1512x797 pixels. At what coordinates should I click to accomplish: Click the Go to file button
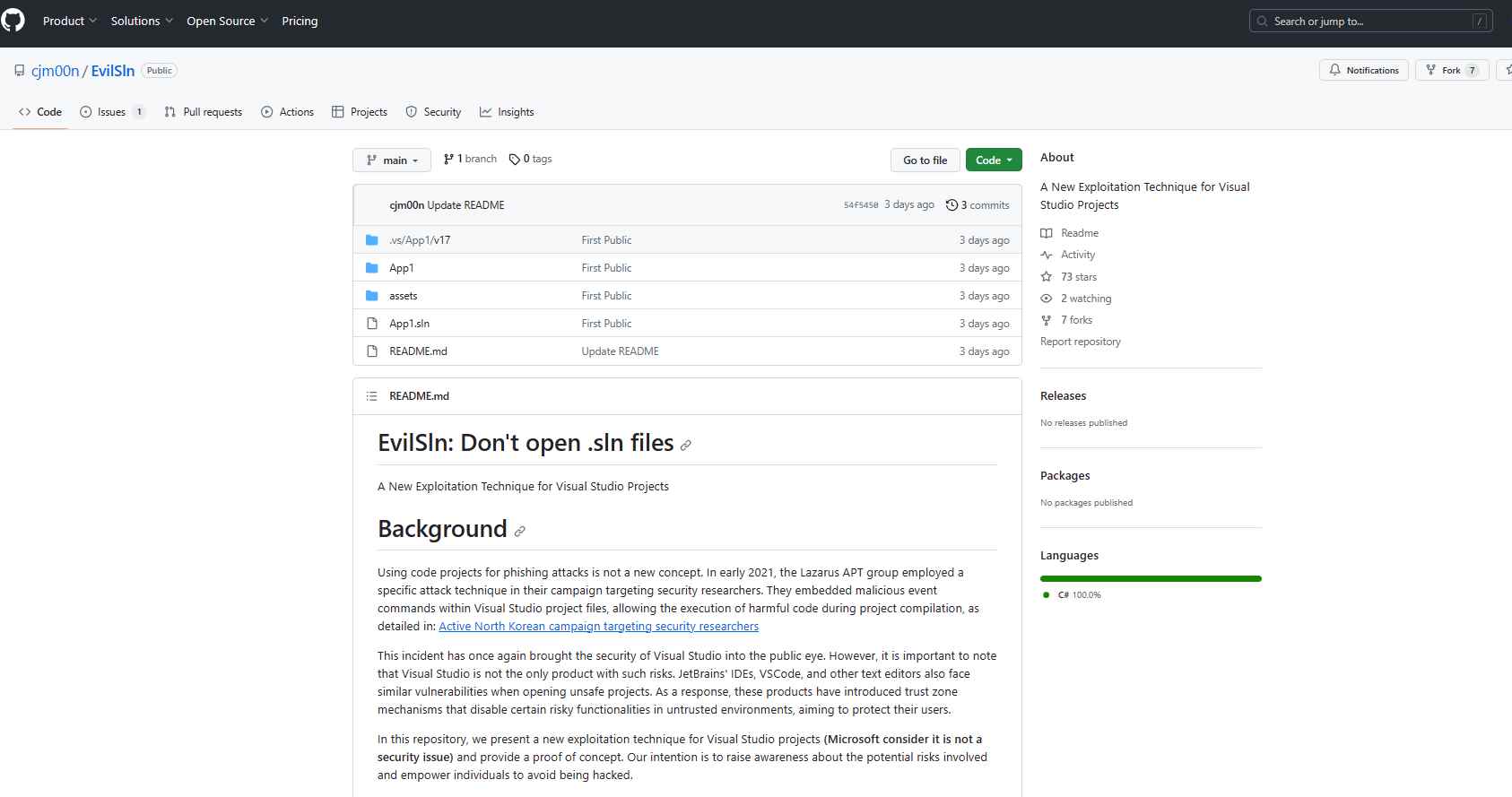[925, 160]
